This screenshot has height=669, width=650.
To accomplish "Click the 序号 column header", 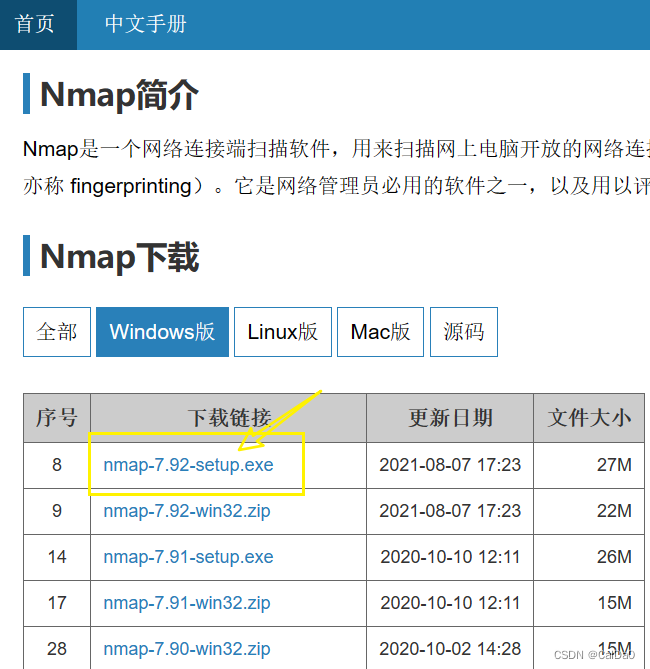I will click(x=57, y=418).
